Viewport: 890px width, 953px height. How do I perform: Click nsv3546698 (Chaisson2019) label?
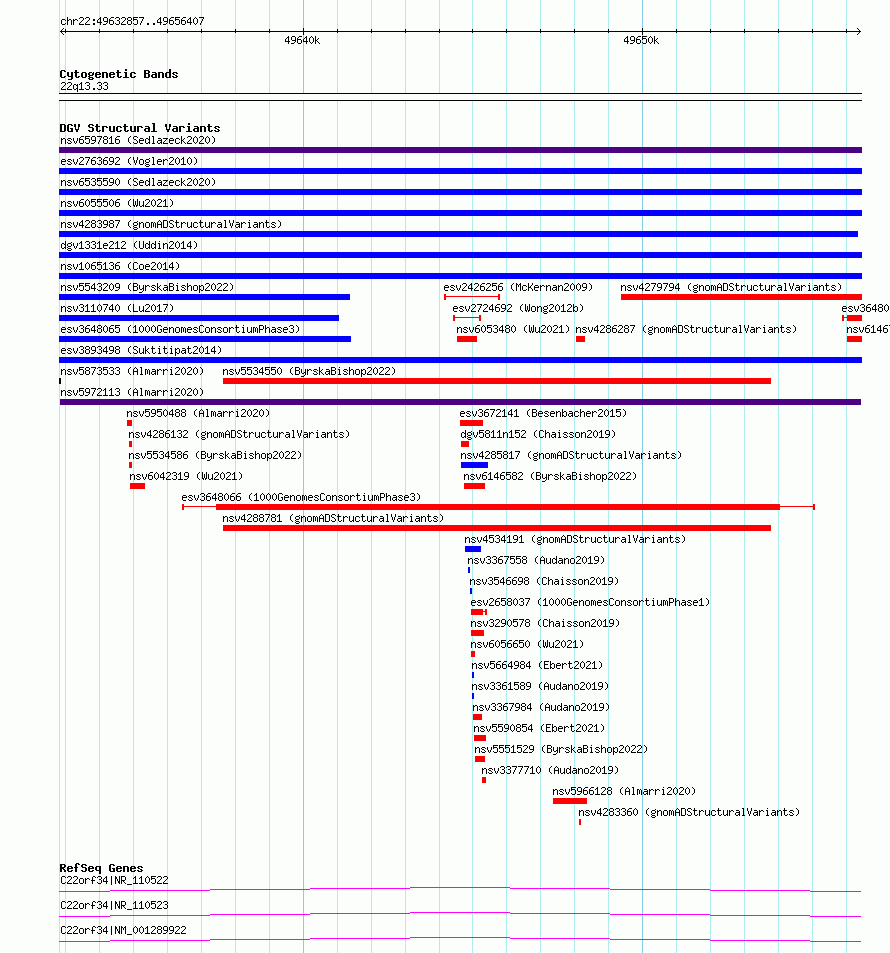point(544,581)
